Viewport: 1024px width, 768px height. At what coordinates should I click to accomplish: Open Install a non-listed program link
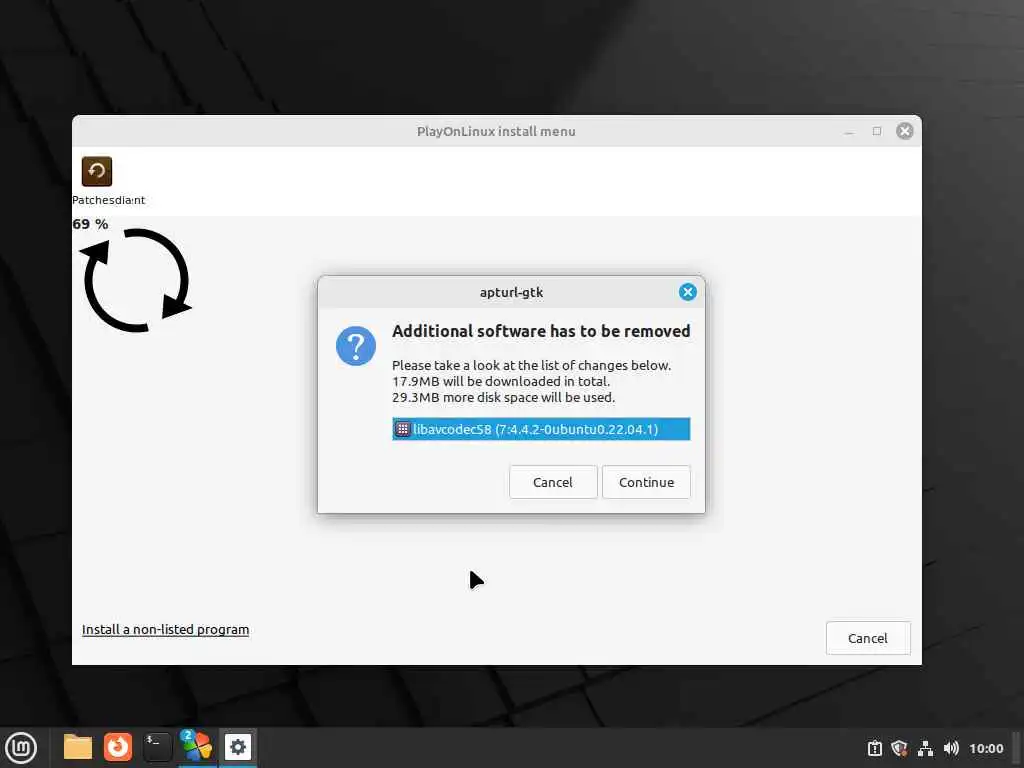165,630
